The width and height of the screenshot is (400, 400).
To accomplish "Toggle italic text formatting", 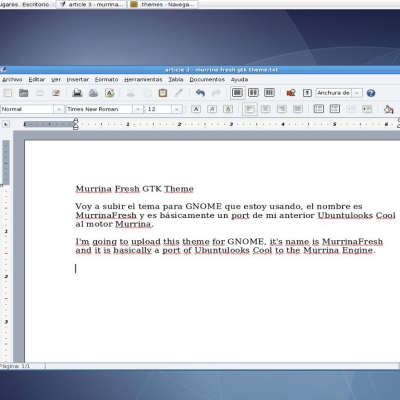I will (x=212, y=109).
